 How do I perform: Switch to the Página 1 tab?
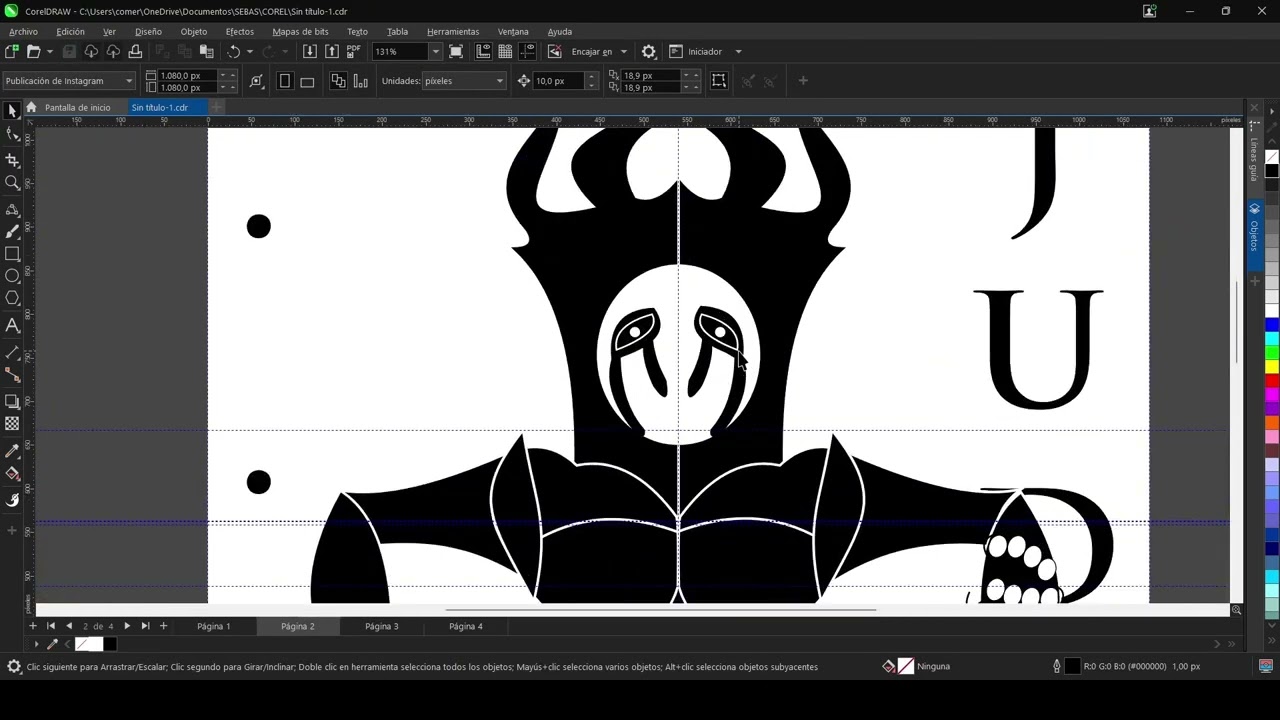click(213, 626)
